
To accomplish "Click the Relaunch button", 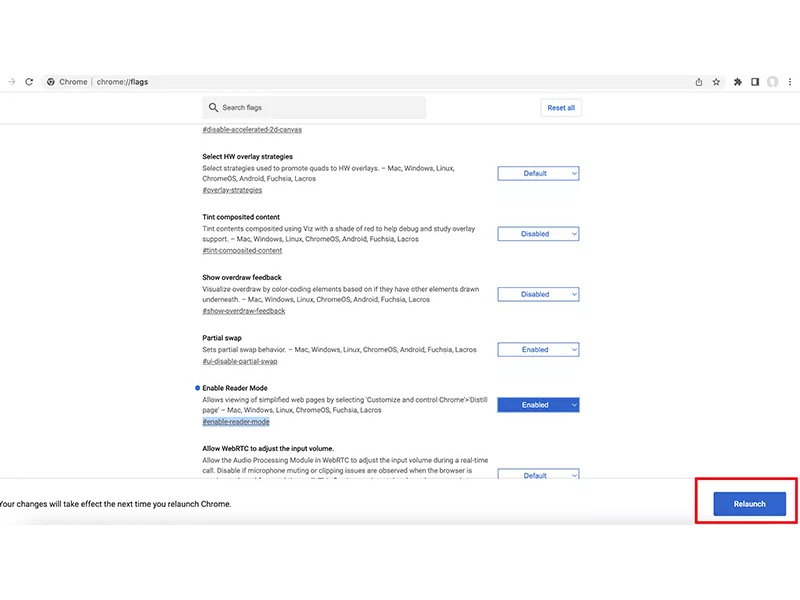I will pyautogui.click(x=749, y=504).
